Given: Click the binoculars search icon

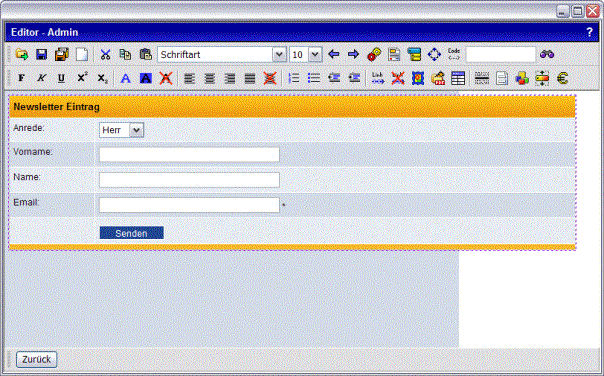Looking at the screenshot, I should click(x=547, y=54).
